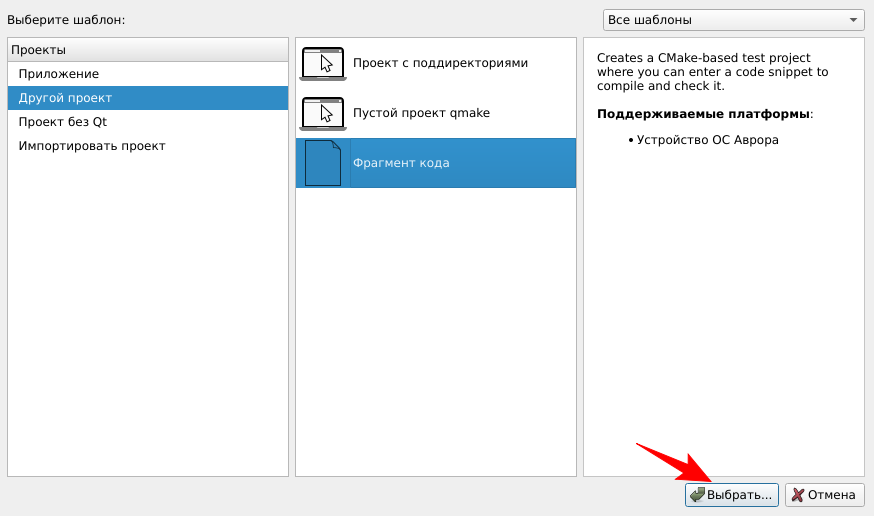
Task: Cancel the dialog with Отмена
Action: (824, 495)
